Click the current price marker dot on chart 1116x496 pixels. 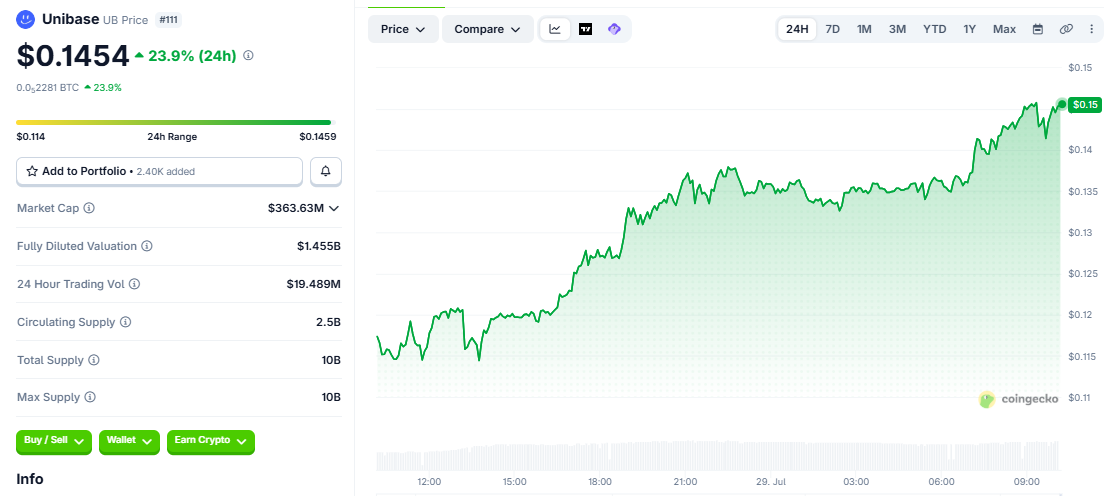[x=1062, y=105]
